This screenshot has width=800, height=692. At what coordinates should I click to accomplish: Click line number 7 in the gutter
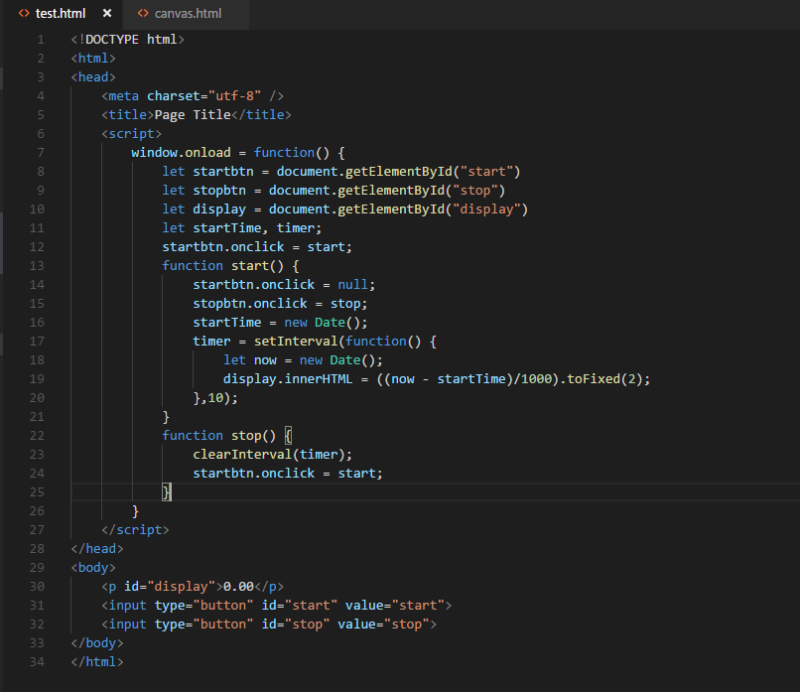38,152
